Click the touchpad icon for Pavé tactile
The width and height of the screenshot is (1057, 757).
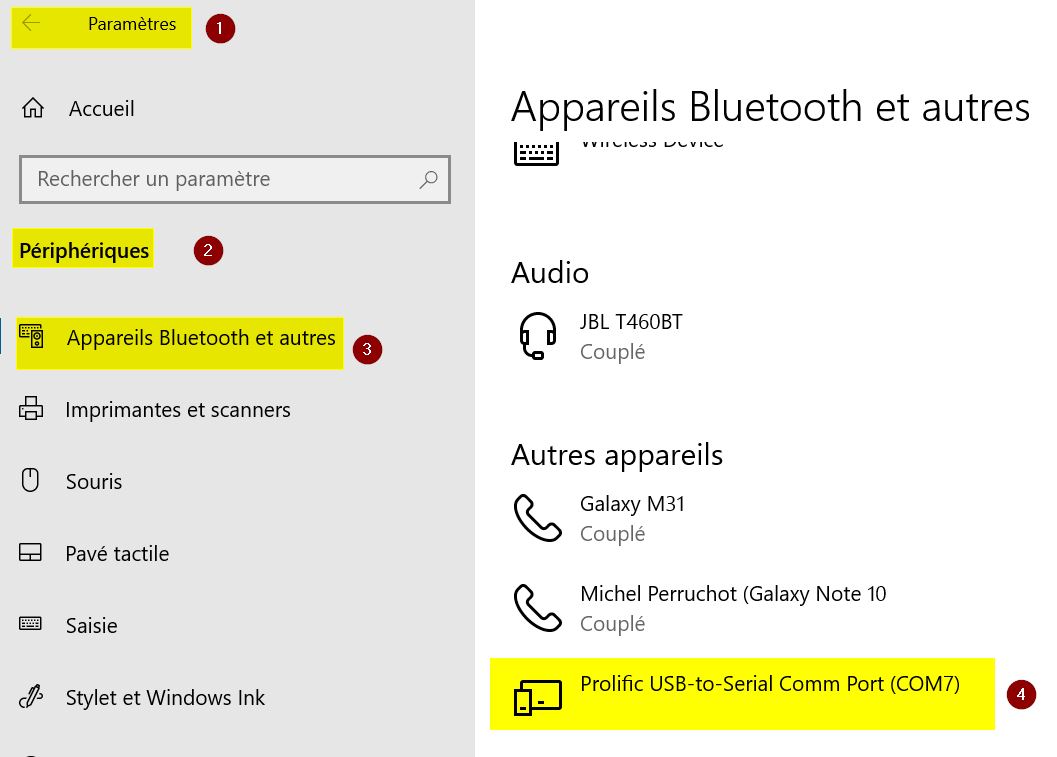coord(30,553)
